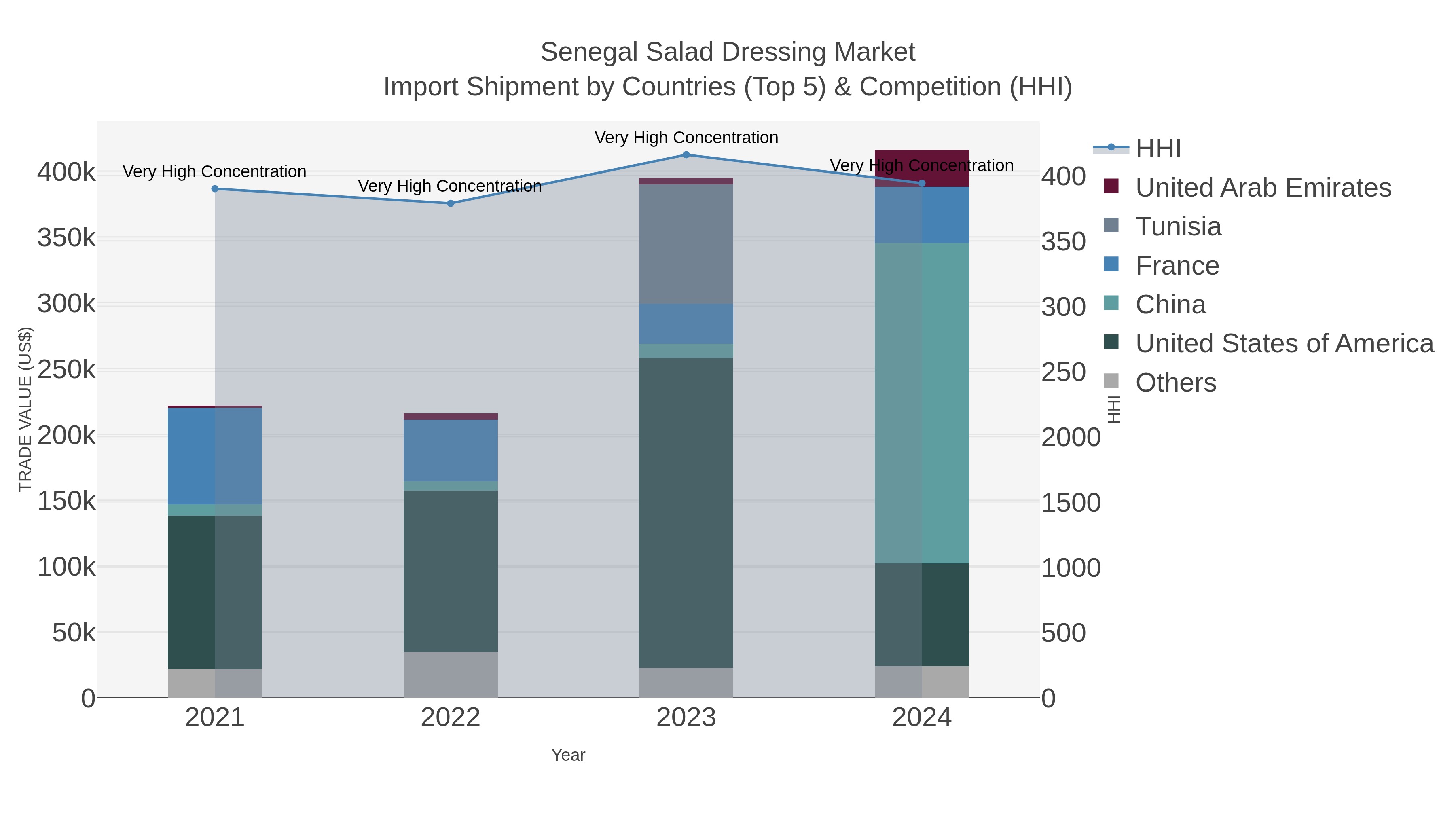Click the Tunisia slate-gray legend swatch
This screenshot has height=819, width=1456.
pyautogui.click(x=1111, y=225)
